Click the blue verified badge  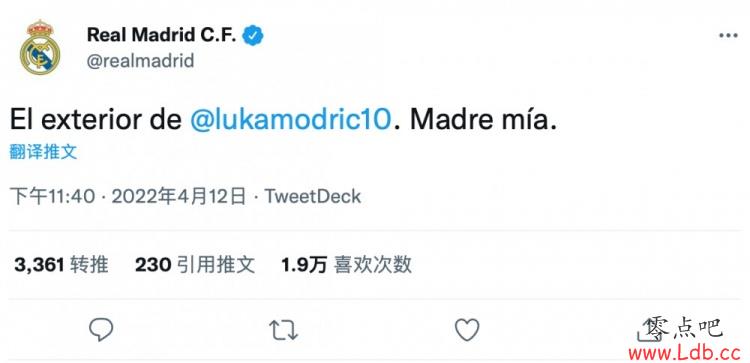point(253,35)
